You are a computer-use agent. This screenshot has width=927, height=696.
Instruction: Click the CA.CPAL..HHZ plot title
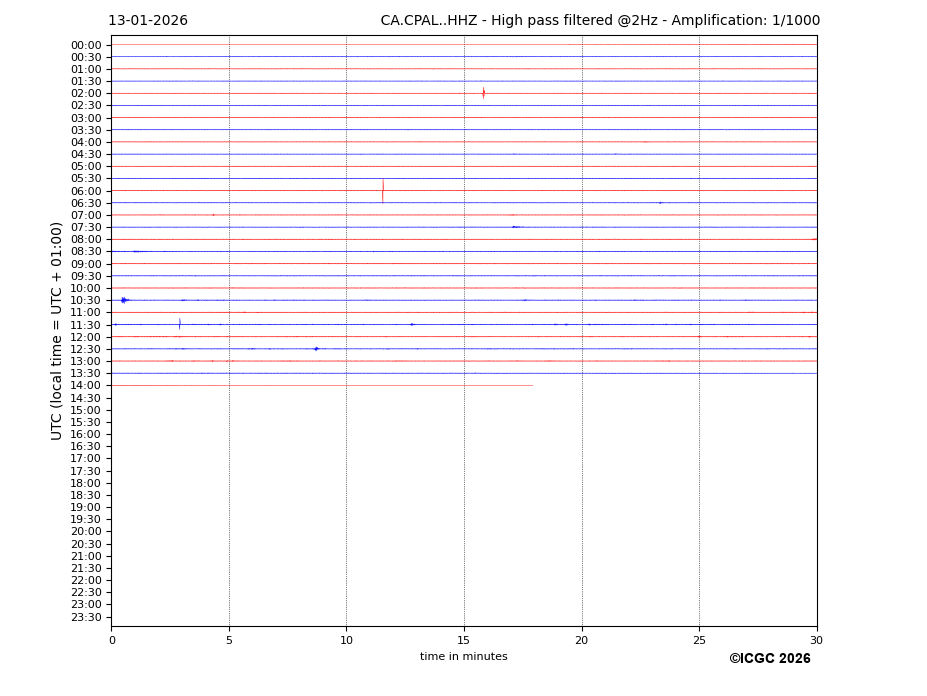click(599, 21)
